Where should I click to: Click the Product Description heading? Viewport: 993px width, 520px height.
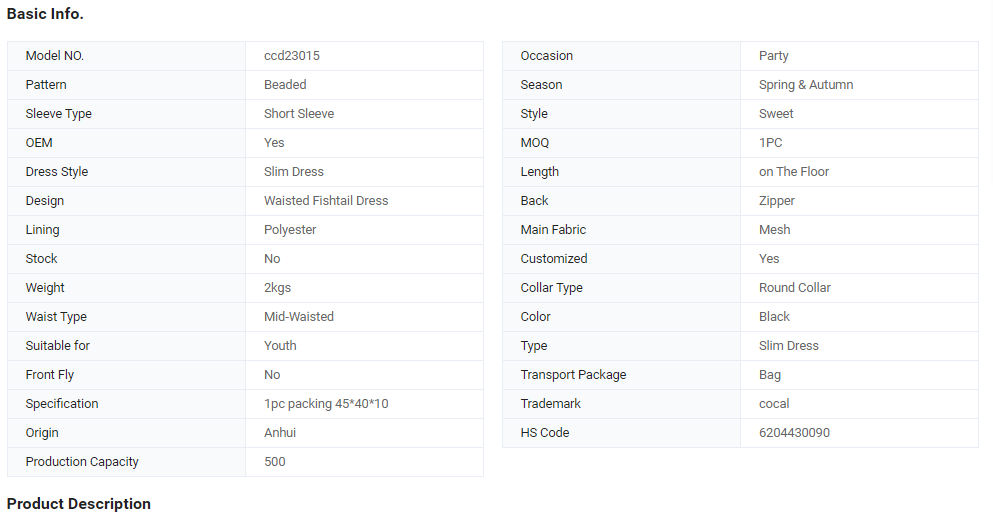pyautogui.click(x=79, y=504)
